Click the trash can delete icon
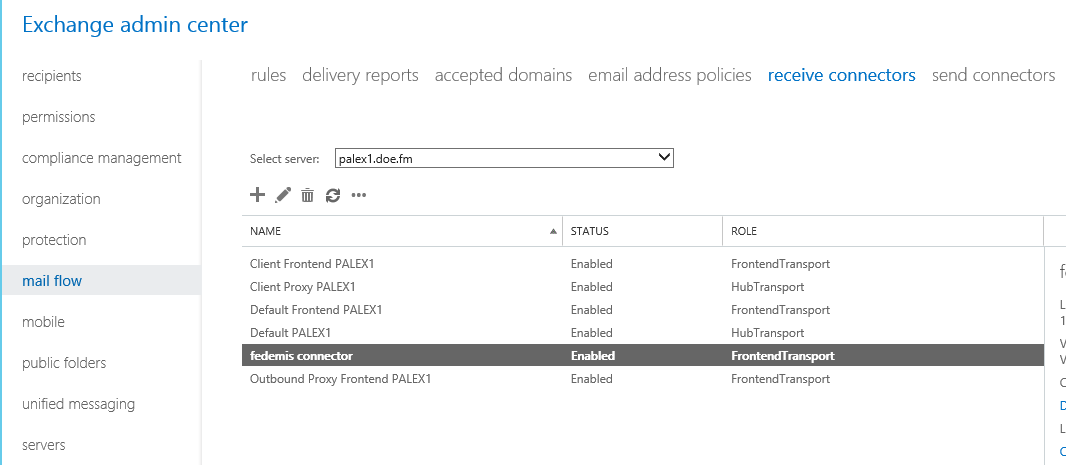 tap(308, 196)
